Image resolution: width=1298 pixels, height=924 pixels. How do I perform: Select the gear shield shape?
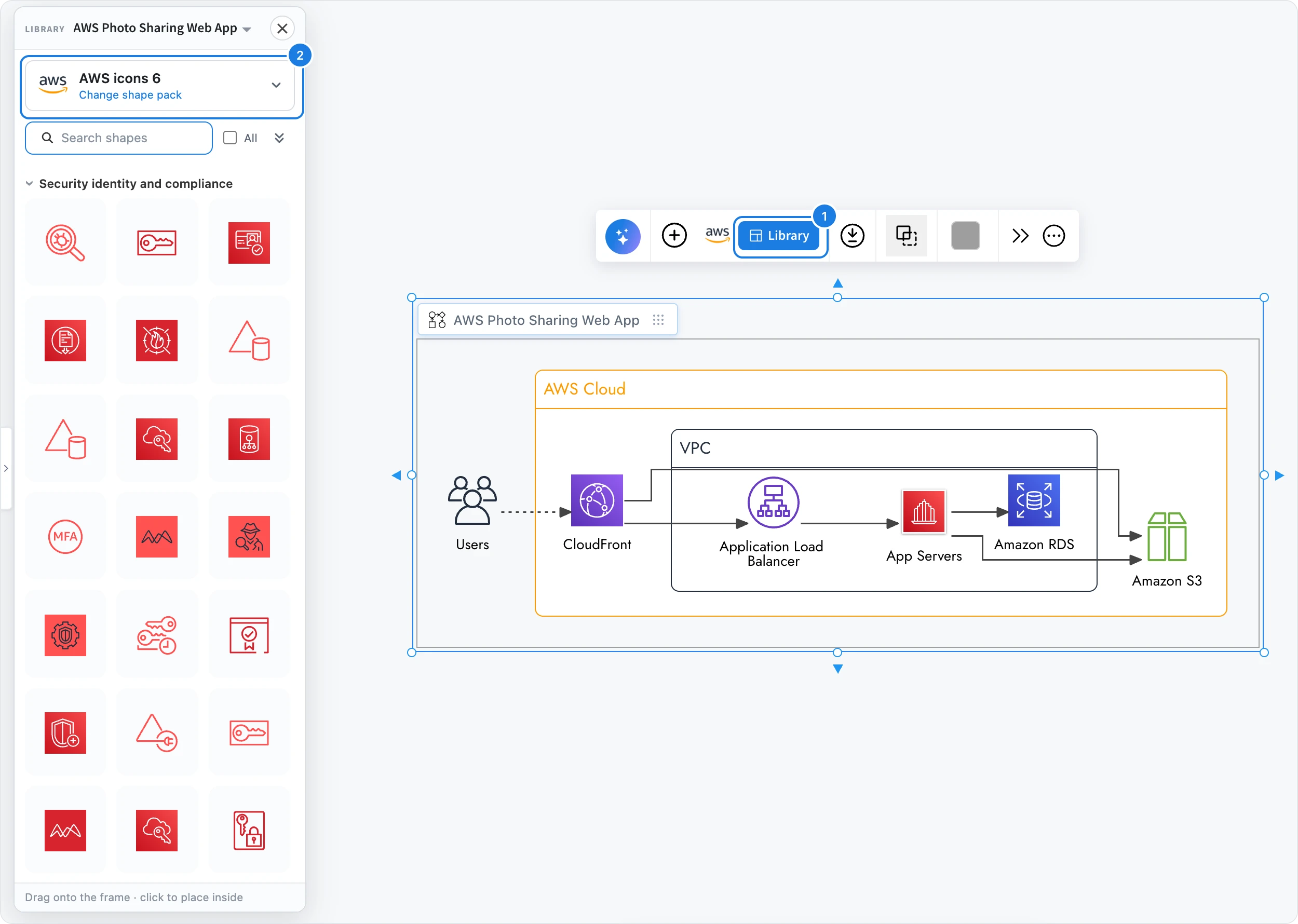(65, 635)
